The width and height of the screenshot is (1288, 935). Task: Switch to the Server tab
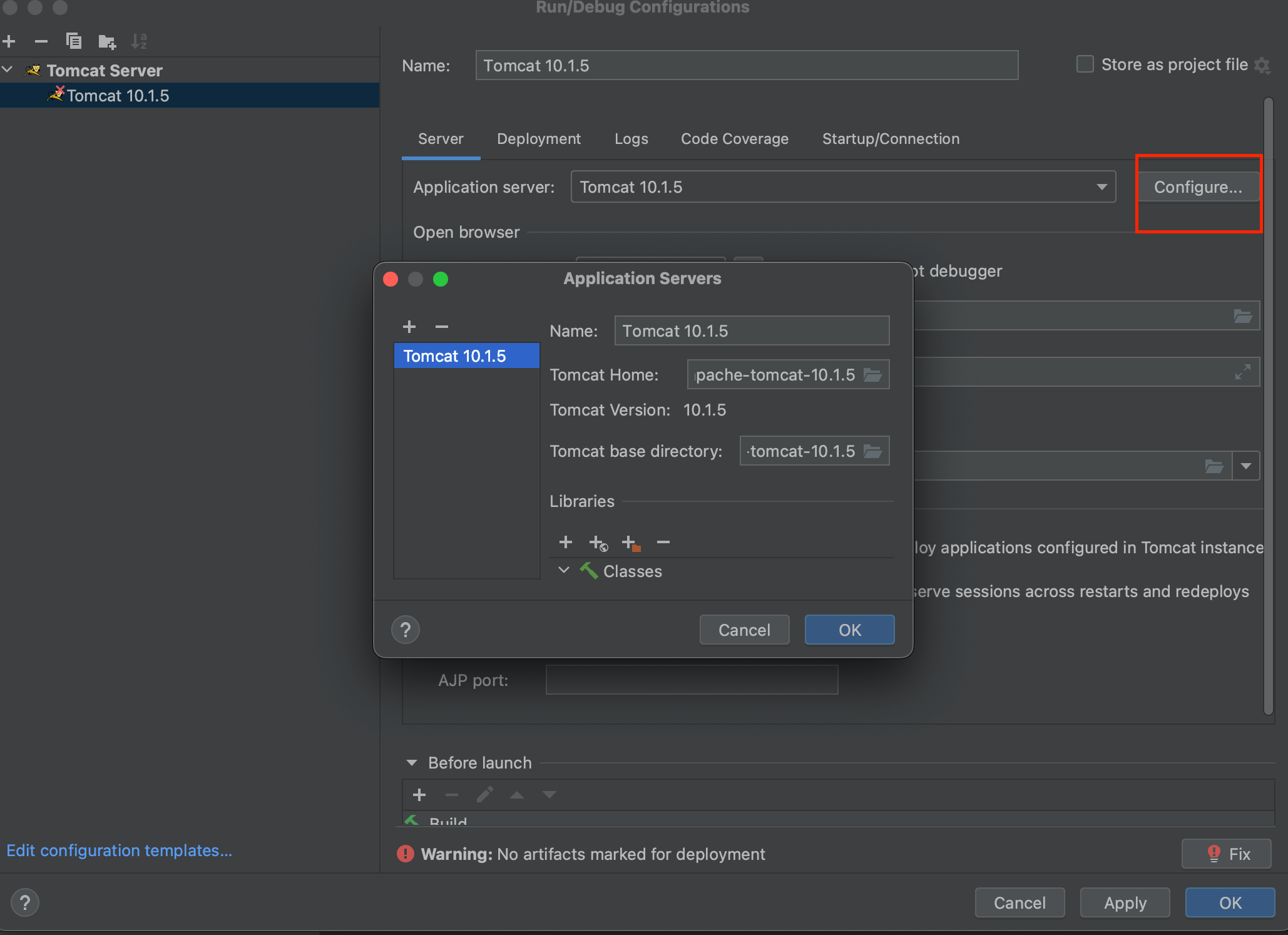click(x=441, y=139)
